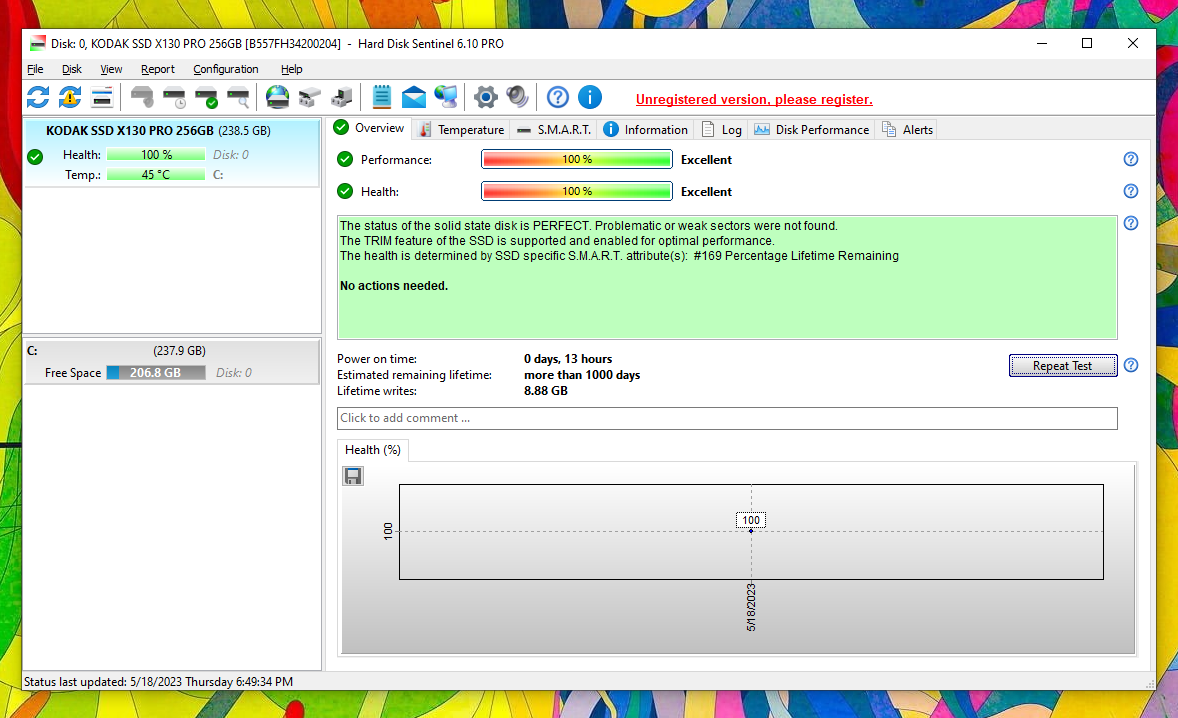Screen dimensions: 1178x718
Task: Click the help icon next to Performance row
Action: point(1131,159)
